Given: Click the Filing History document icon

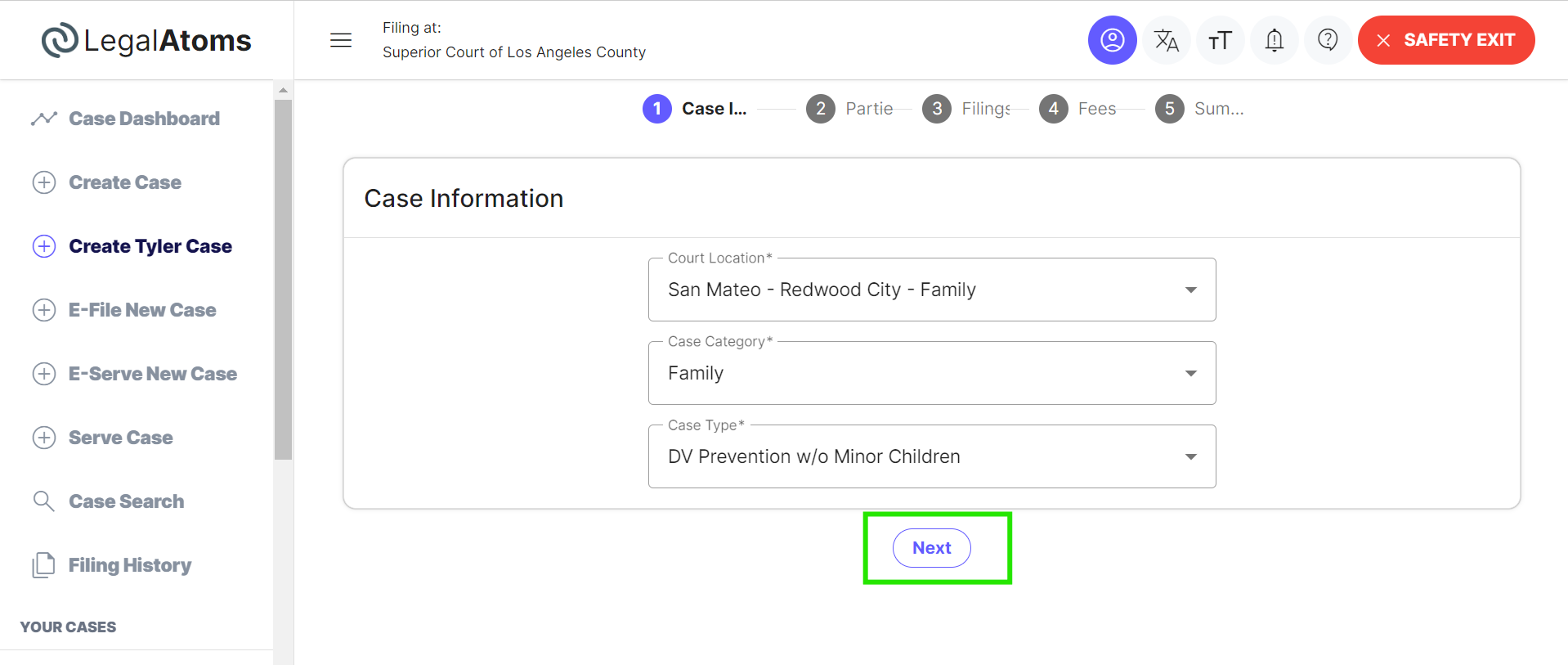Looking at the screenshot, I should click(44, 565).
